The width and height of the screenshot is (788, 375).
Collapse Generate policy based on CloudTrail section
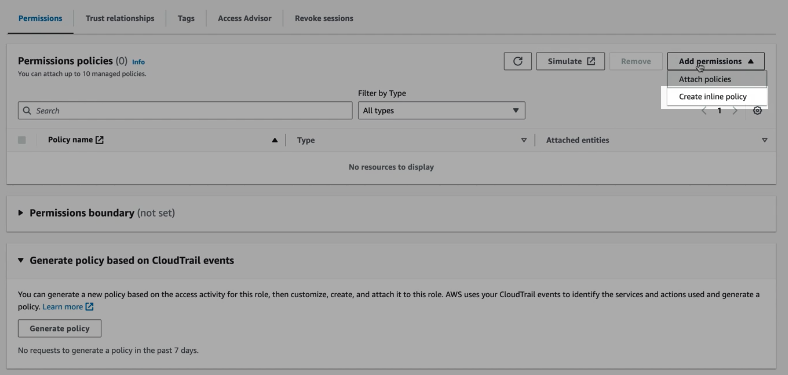[21, 260]
